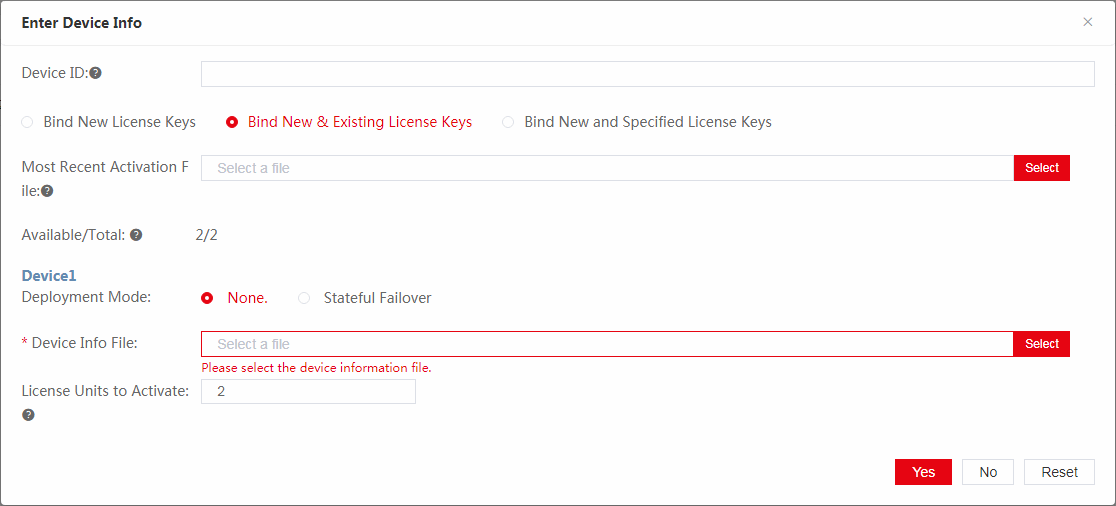Screen dimensions: 1116x506
Task: Show the Available/Total help tooltip icon
Action: pyautogui.click(x=136, y=235)
